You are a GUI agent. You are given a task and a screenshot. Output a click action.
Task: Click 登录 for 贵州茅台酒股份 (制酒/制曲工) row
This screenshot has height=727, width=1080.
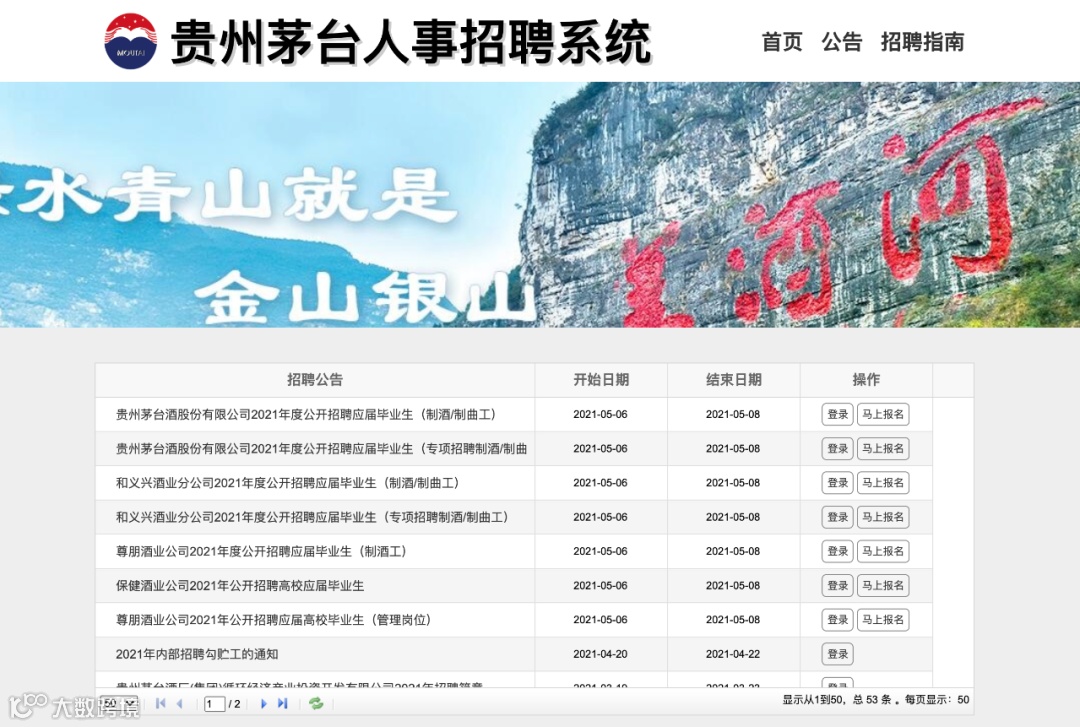pos(838,414)
